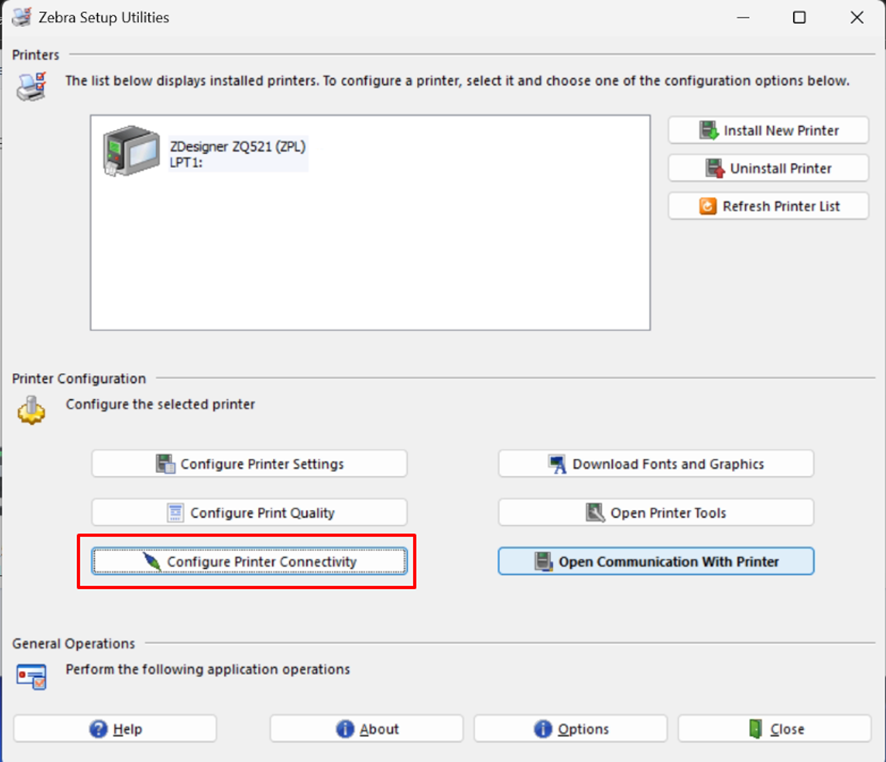Open Printer Tools

(656, 513)
